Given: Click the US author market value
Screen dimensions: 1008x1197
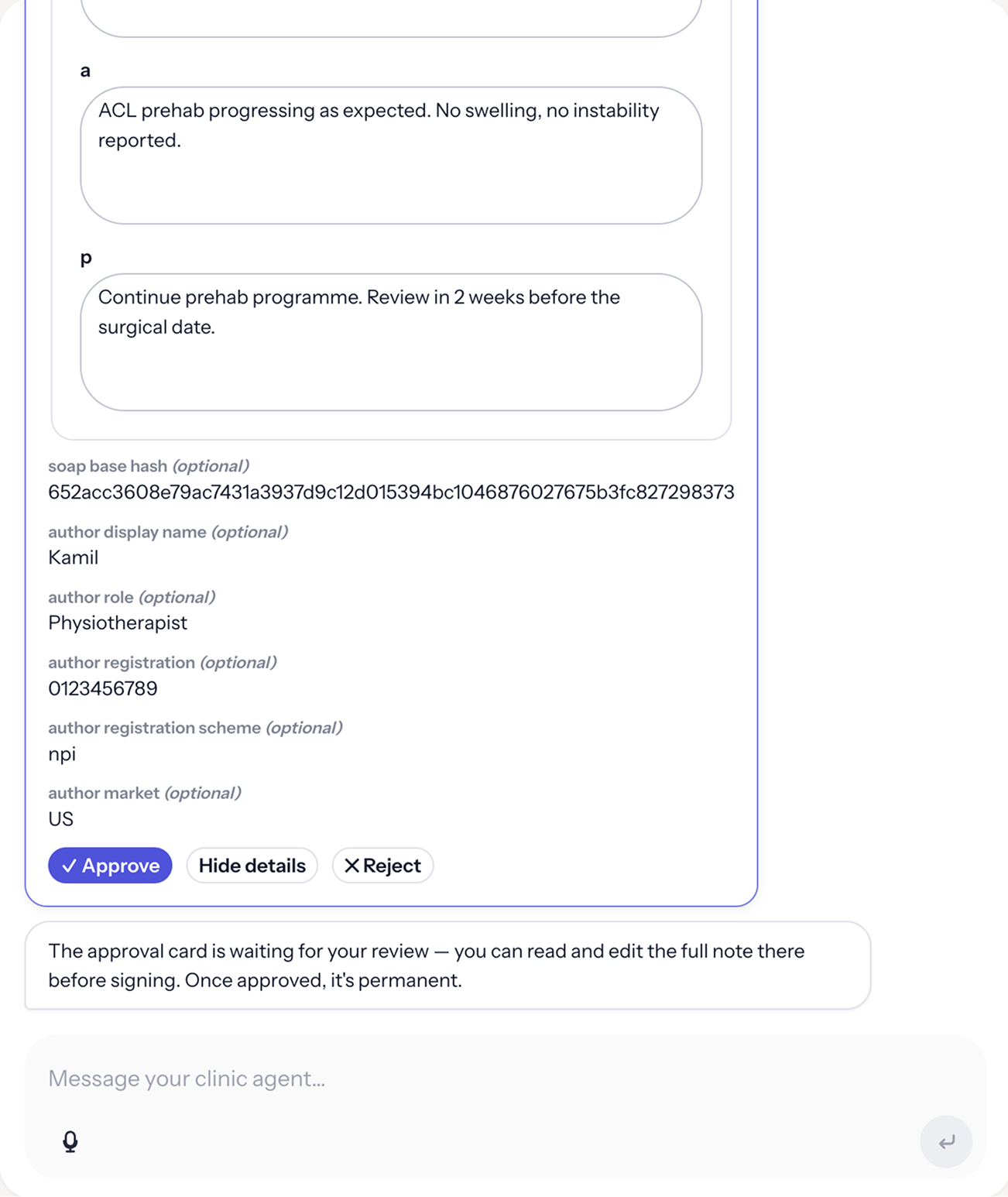Looking at the screenshot, I should click(60, 819).
